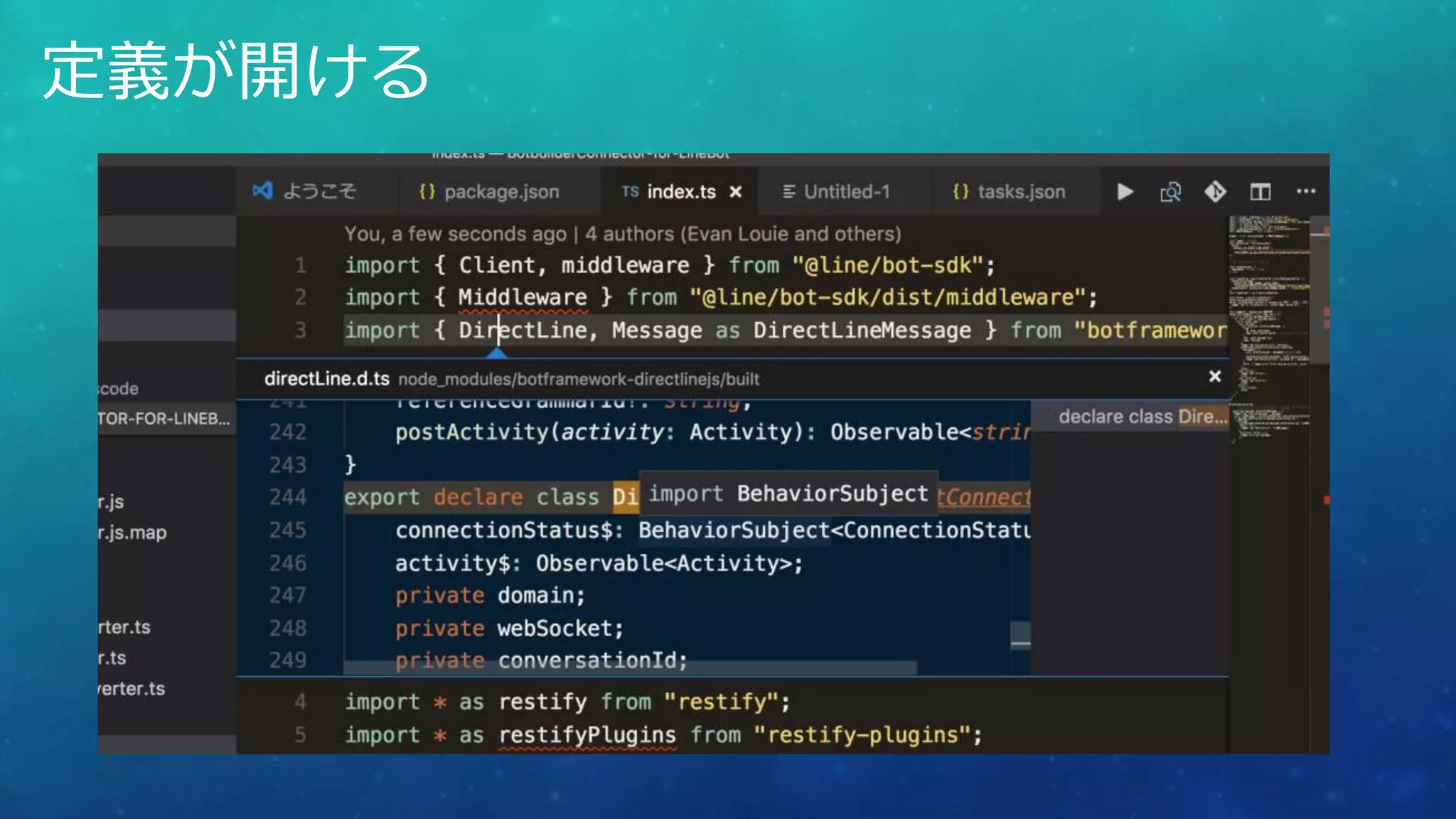Select 'declare class Dire...' peek reference entry
This screenshot has width=1456, height=819.
click(1142, 417)
